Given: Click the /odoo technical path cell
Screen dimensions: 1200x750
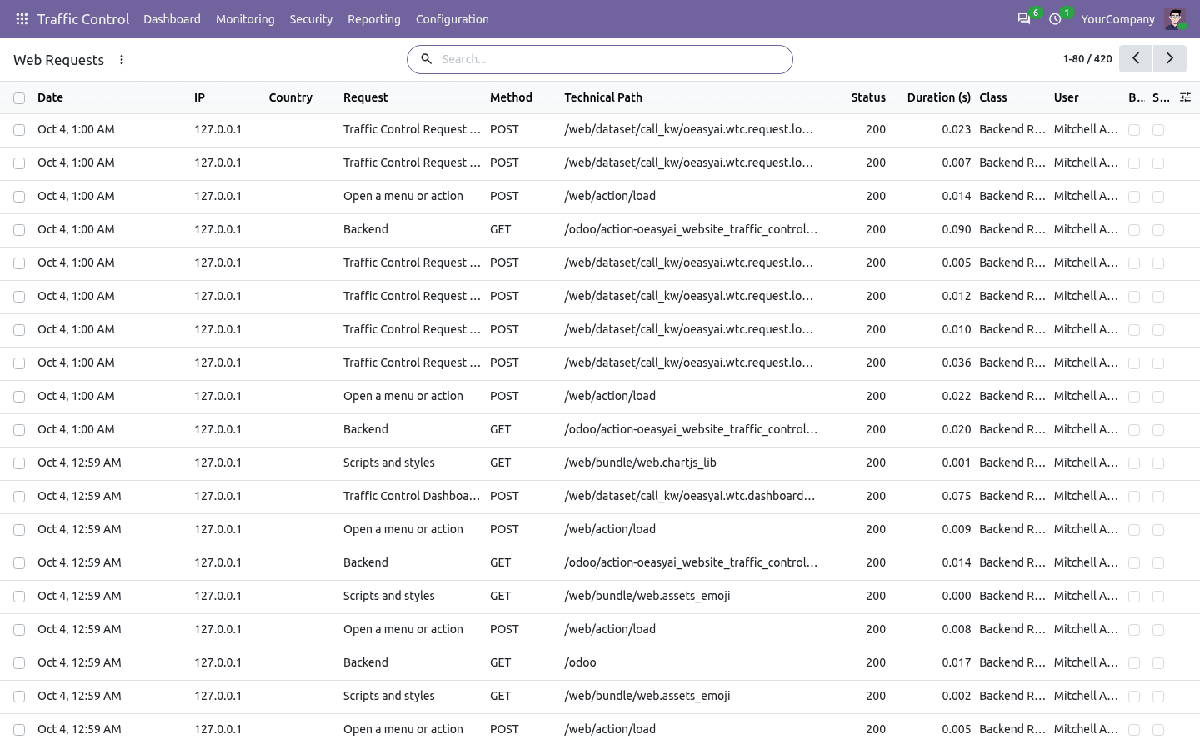Looking at the screenshot, I should point(580,663).
